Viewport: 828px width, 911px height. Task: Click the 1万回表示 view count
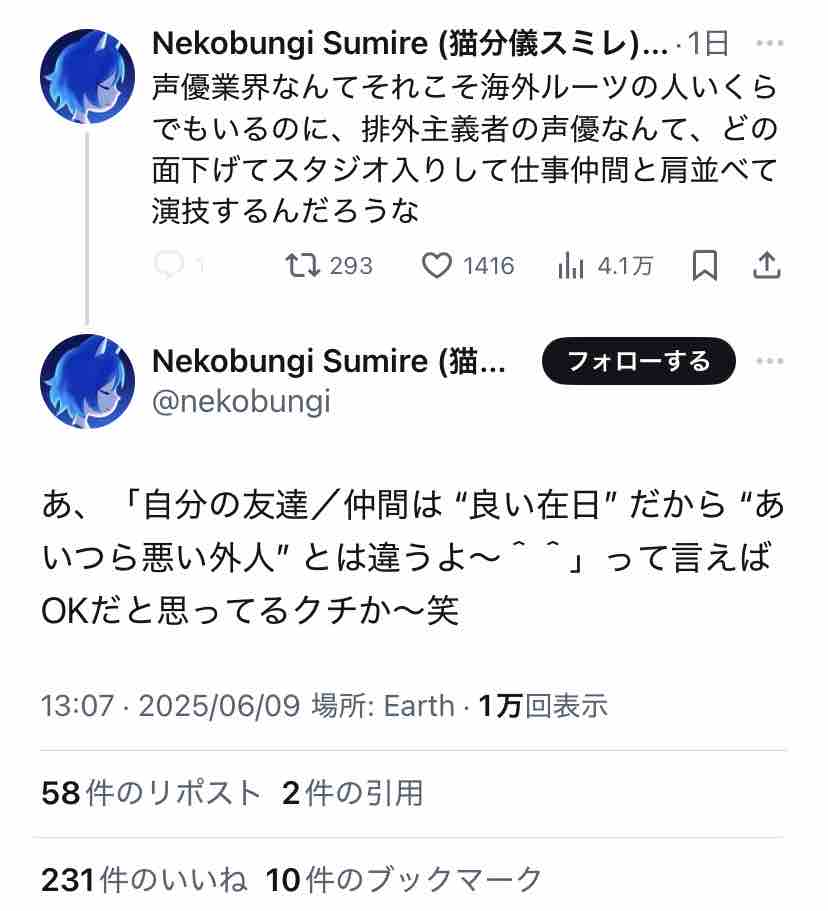[x=543, y=706]
